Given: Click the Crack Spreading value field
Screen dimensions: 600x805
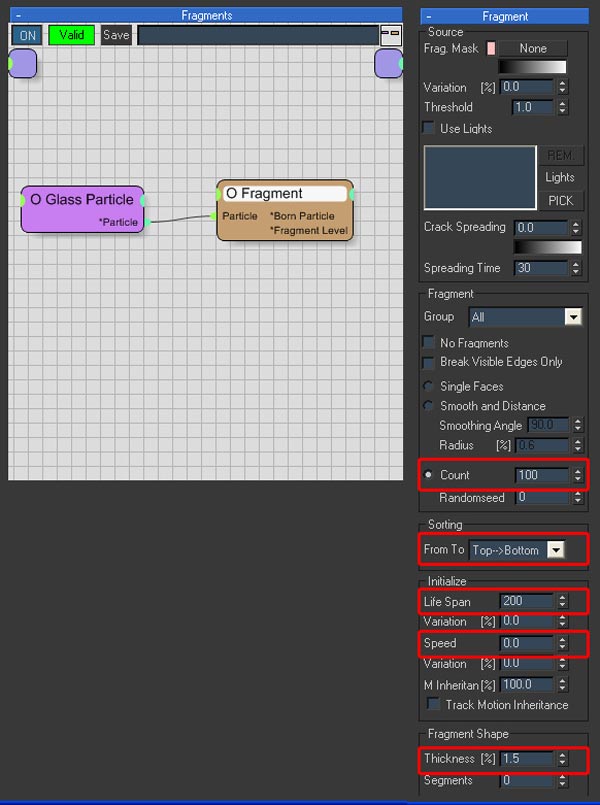Looking at the screenshot, I should point(541,227).
